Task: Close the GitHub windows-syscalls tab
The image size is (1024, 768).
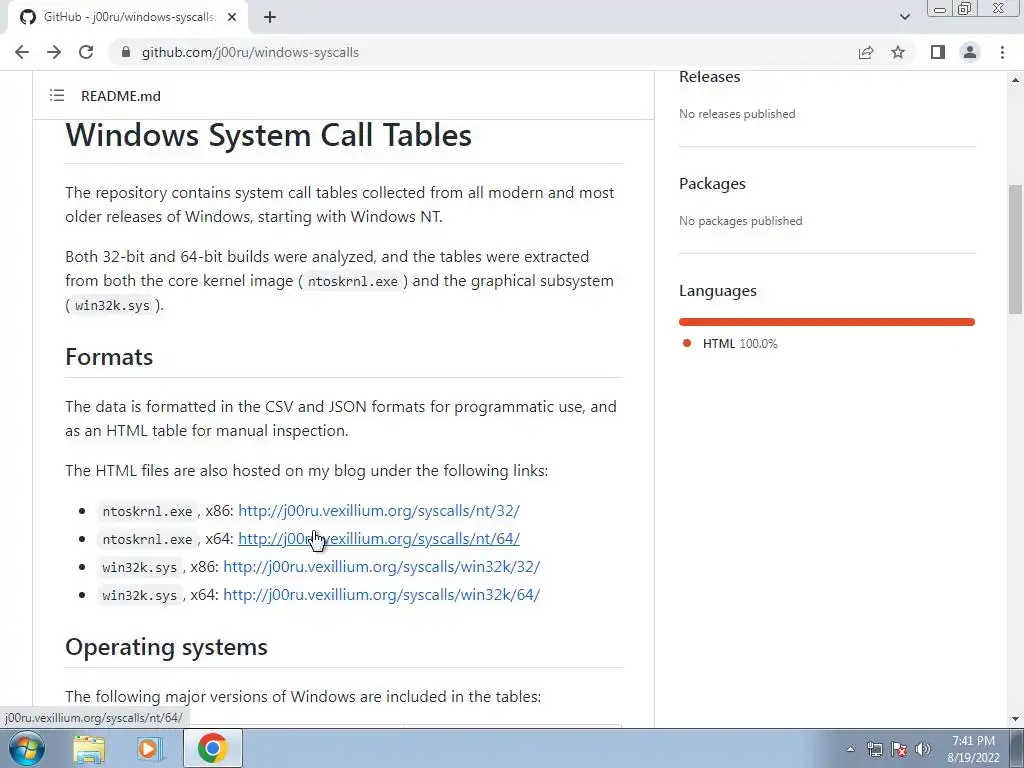Action: [x=232, y=17]
